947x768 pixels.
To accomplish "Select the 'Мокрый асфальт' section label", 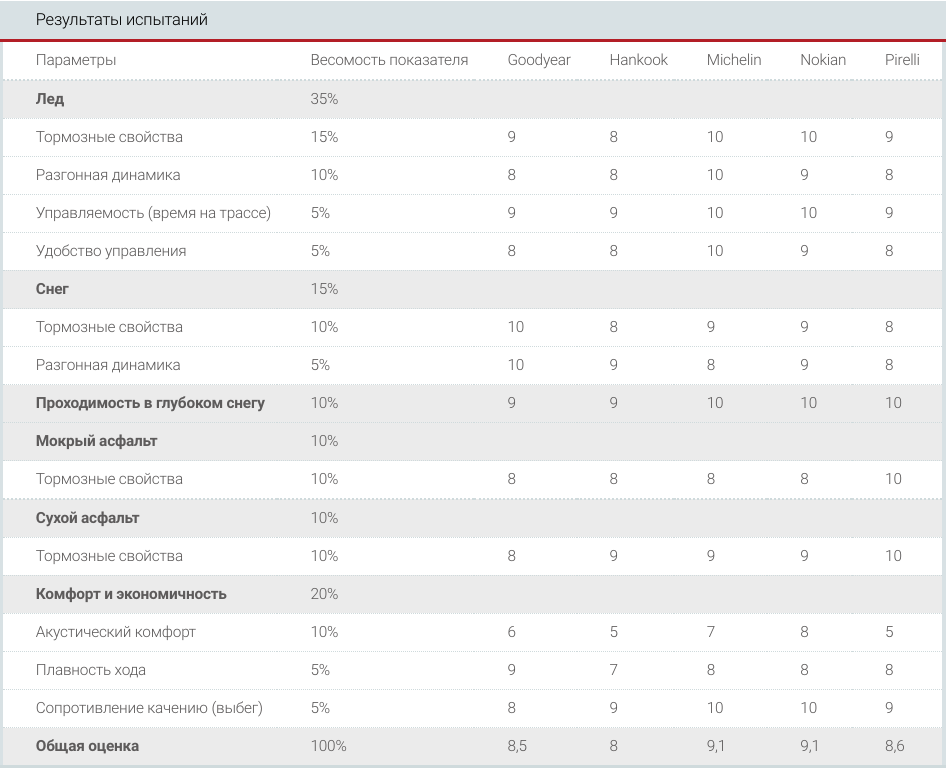I will (96, 441).
